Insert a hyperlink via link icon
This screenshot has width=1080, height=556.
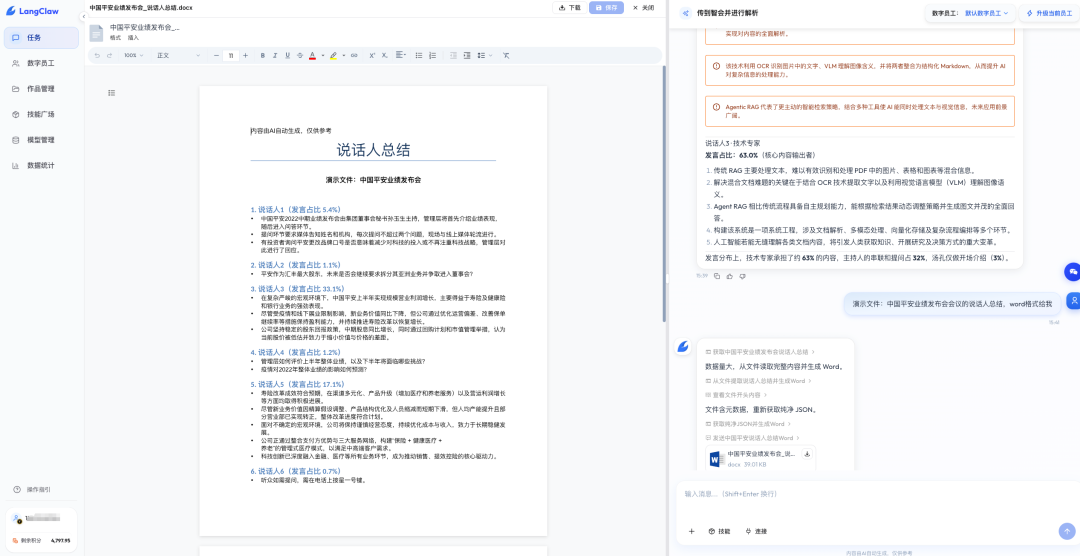coord(354,55)
